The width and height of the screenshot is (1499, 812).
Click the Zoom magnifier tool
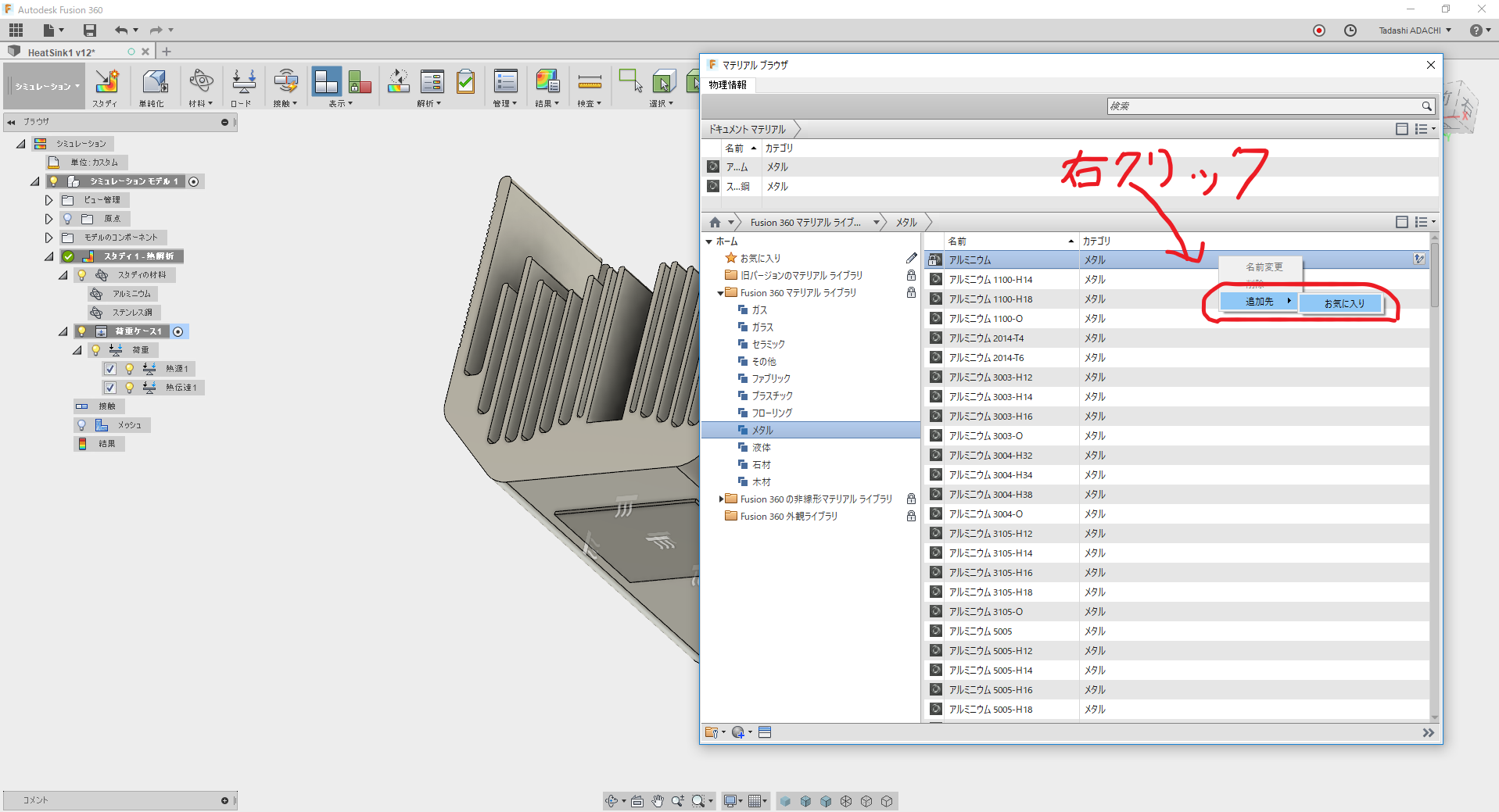click(677, 800)
